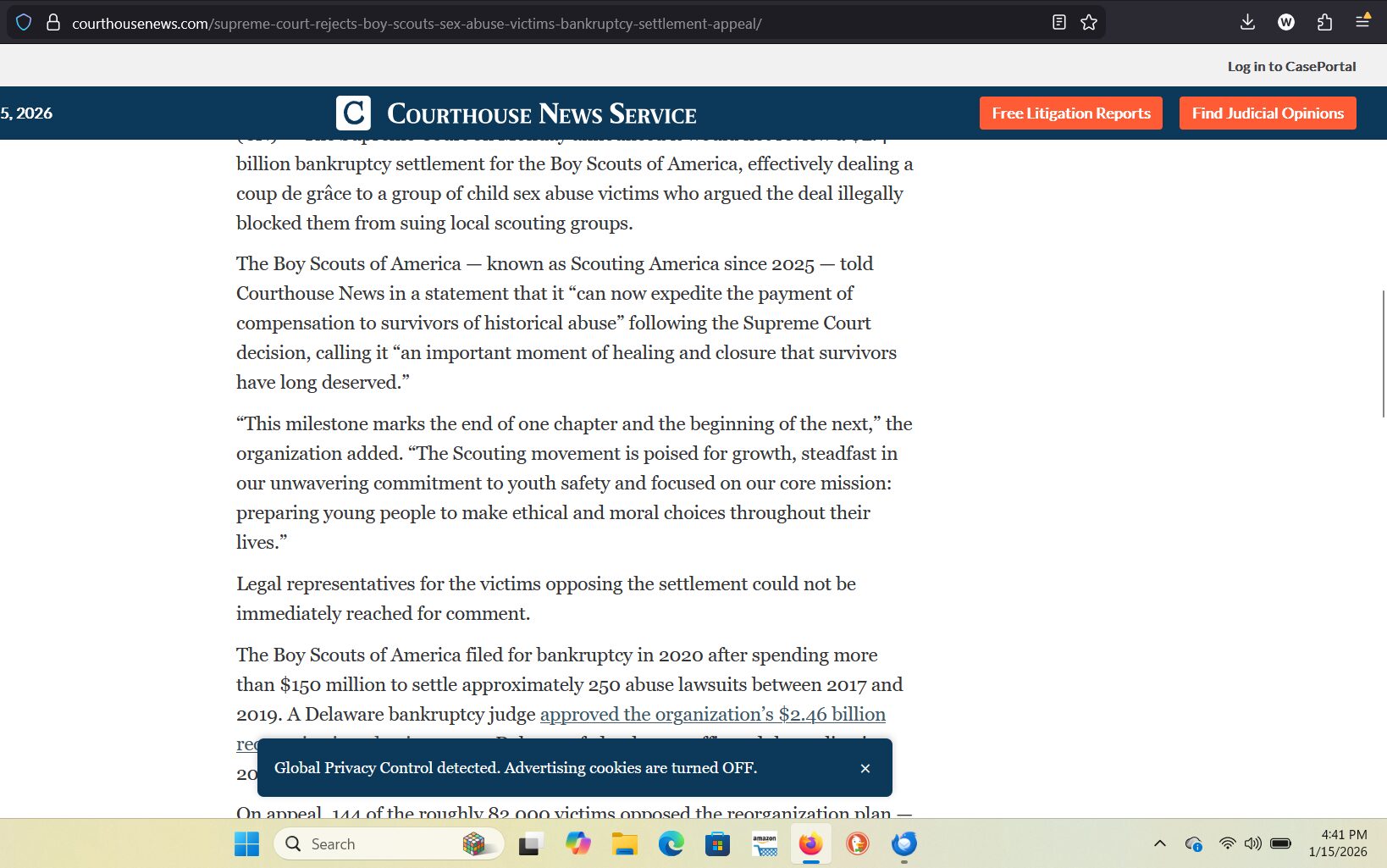Image resolution: width=1387 pixels, height=868 pixels.
Task: Click the Free Litigation Reports button
Action: pos(1070,113)
